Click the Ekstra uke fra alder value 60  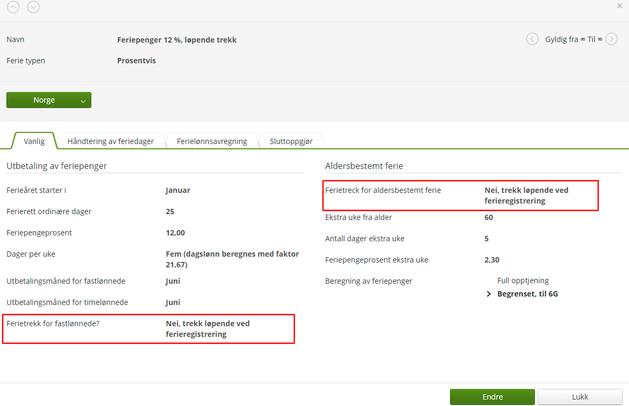click(x=489, y=217)
